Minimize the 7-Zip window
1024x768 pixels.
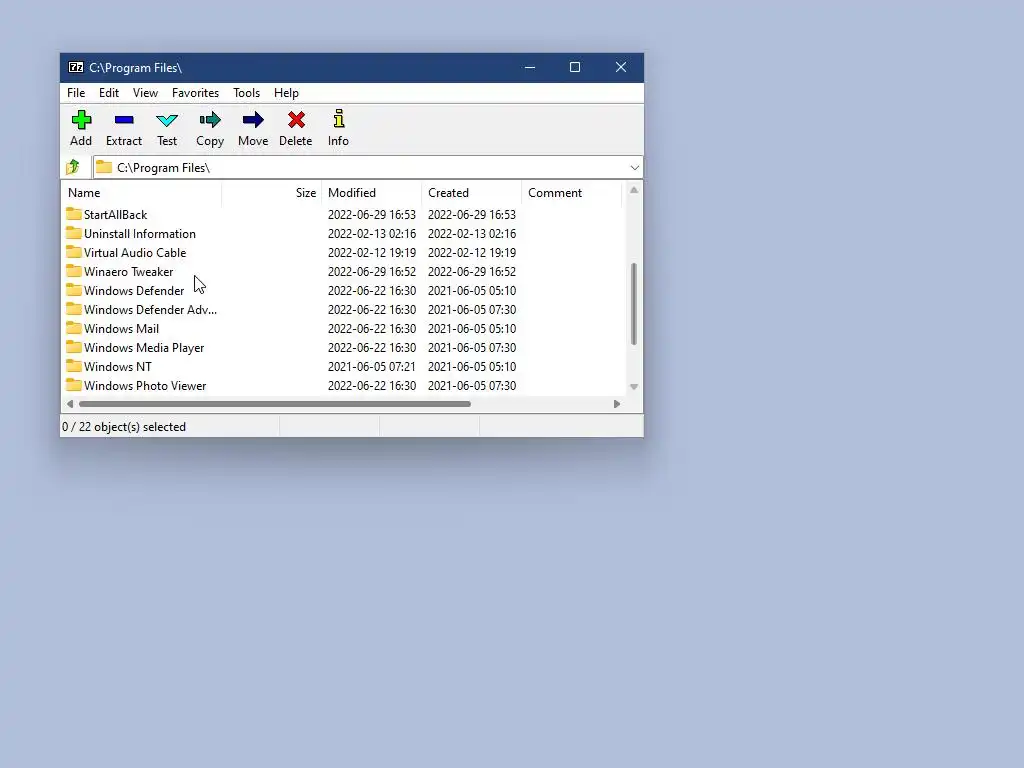(530, 67)
